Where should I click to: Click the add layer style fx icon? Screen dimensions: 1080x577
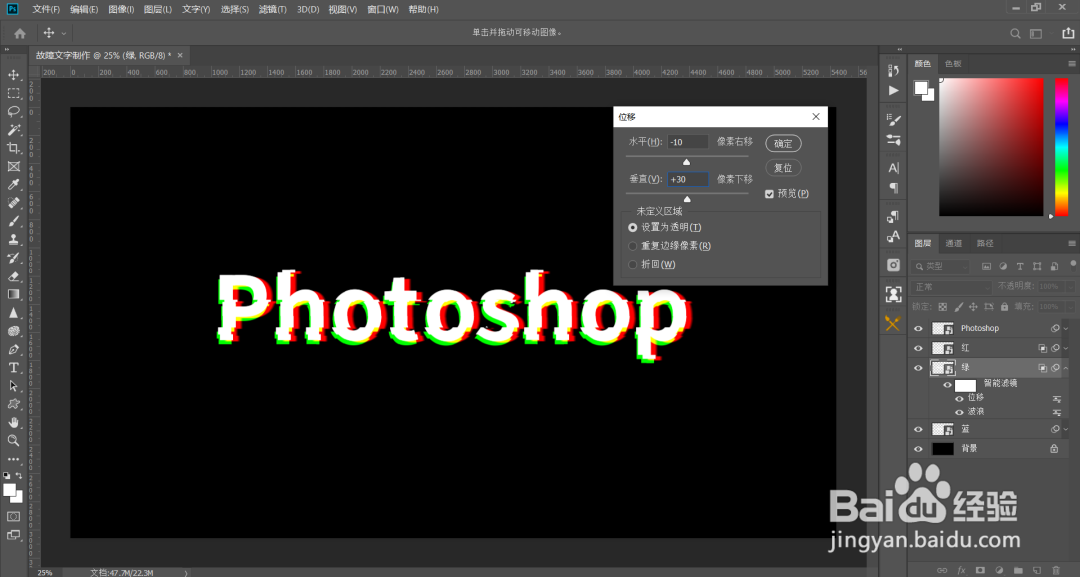click(x=962, y=570)
